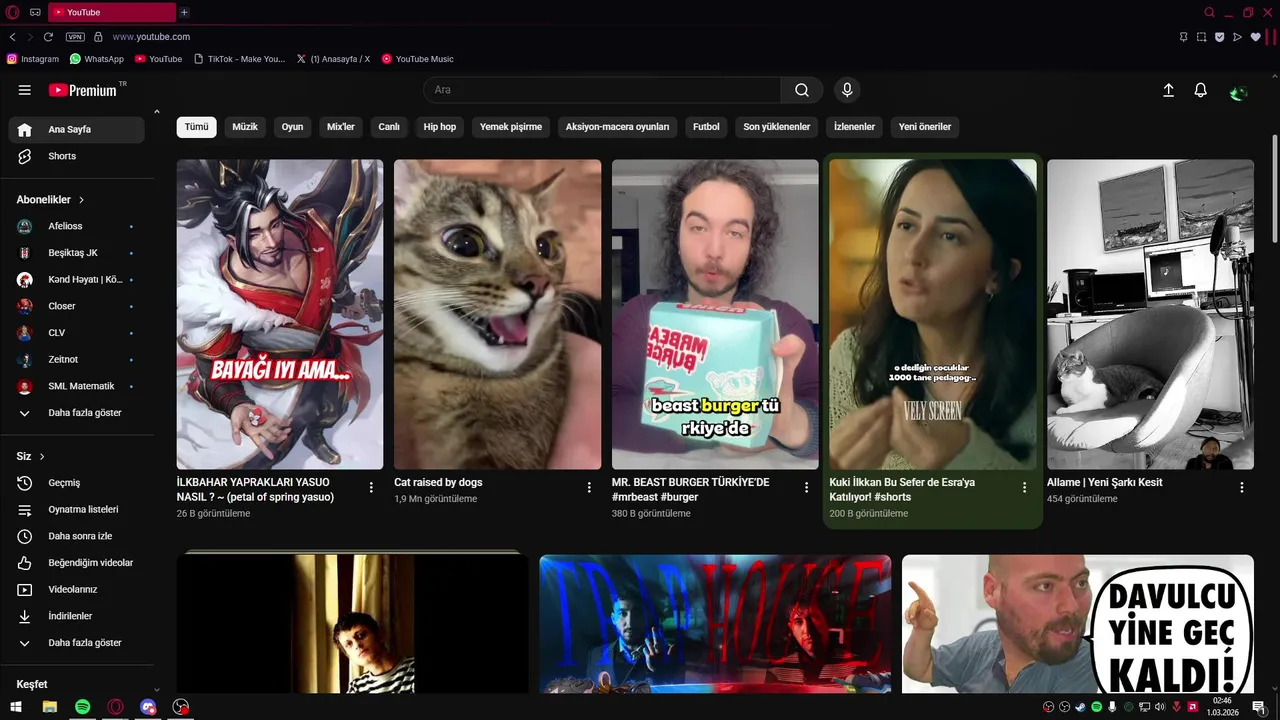Open the upload/create video icon
The height and width of the screenshot is (720, 1280).
point(1168,90)
